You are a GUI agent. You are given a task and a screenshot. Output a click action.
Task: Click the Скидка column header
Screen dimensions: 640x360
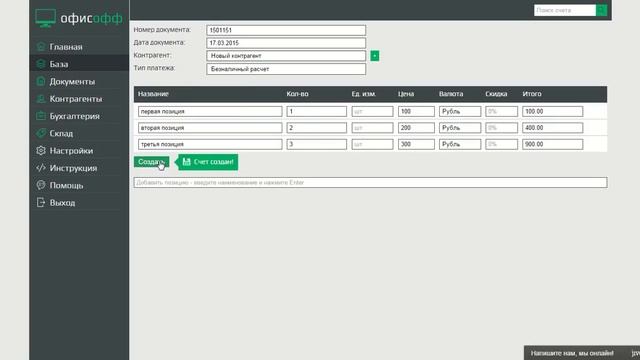coord(496,94)
